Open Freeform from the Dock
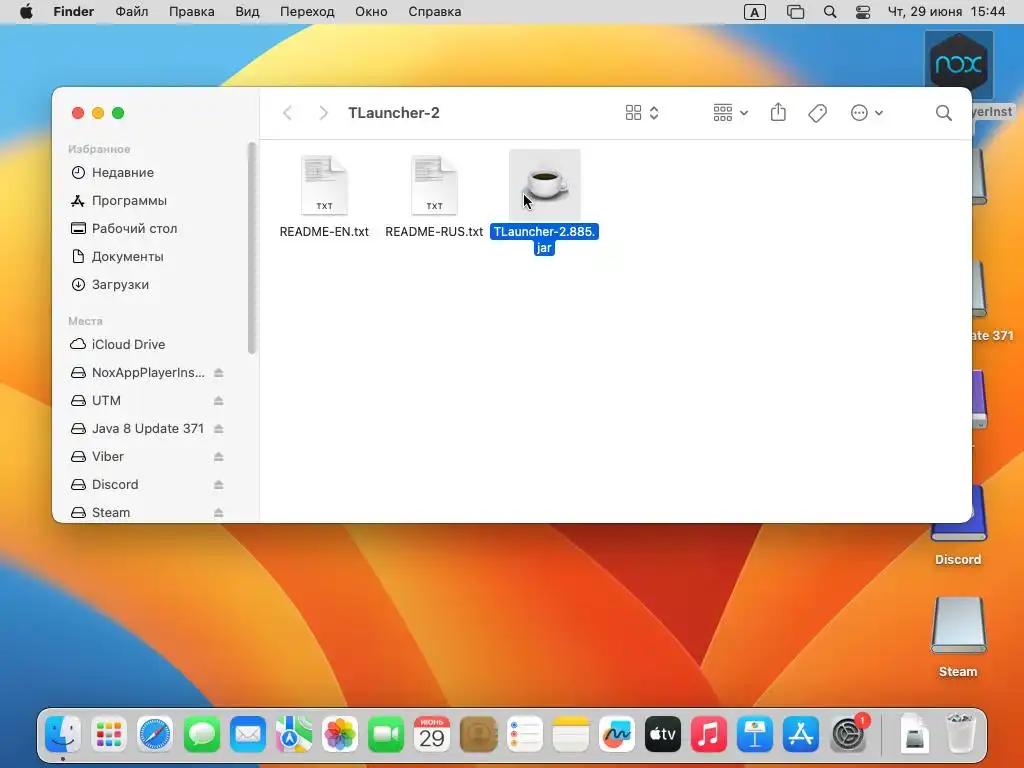This screenshot has width=1024, height=768. click(616, 734)
